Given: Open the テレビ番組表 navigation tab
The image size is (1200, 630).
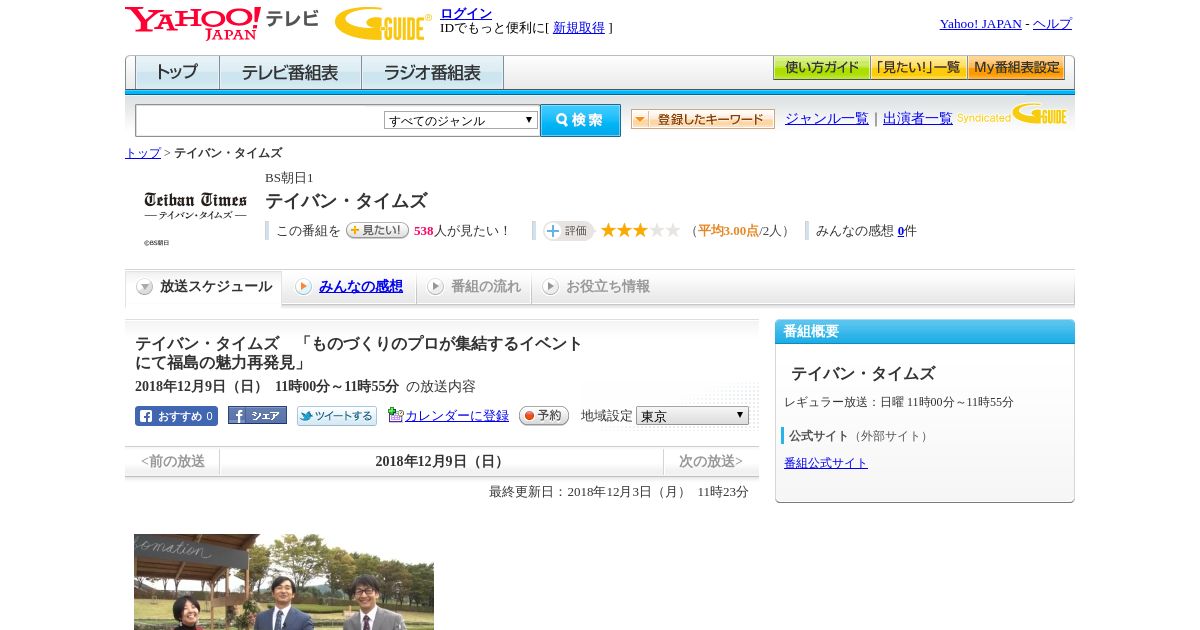Looking at the screenshot, I should coord(290,73).
